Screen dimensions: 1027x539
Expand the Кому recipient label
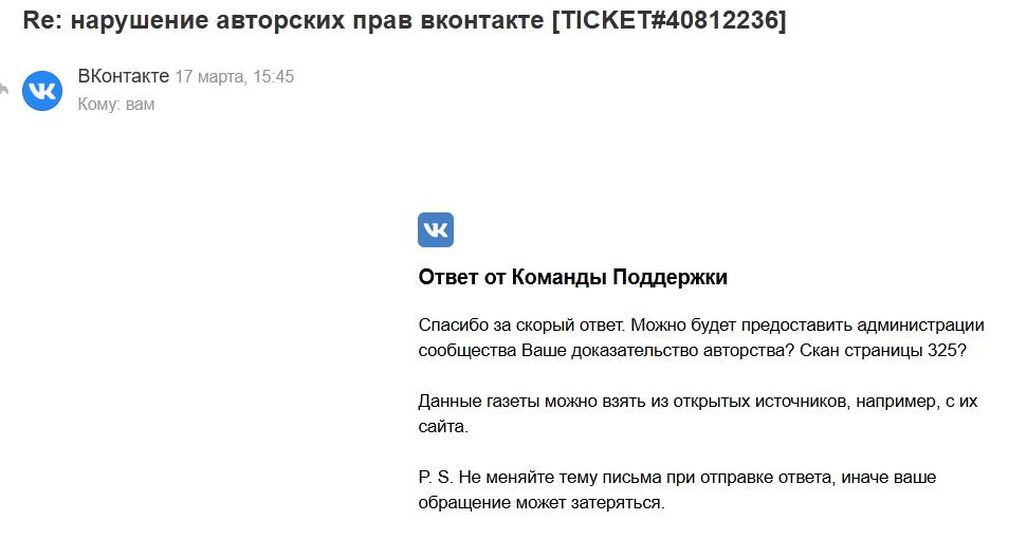(x=99, y=104)
